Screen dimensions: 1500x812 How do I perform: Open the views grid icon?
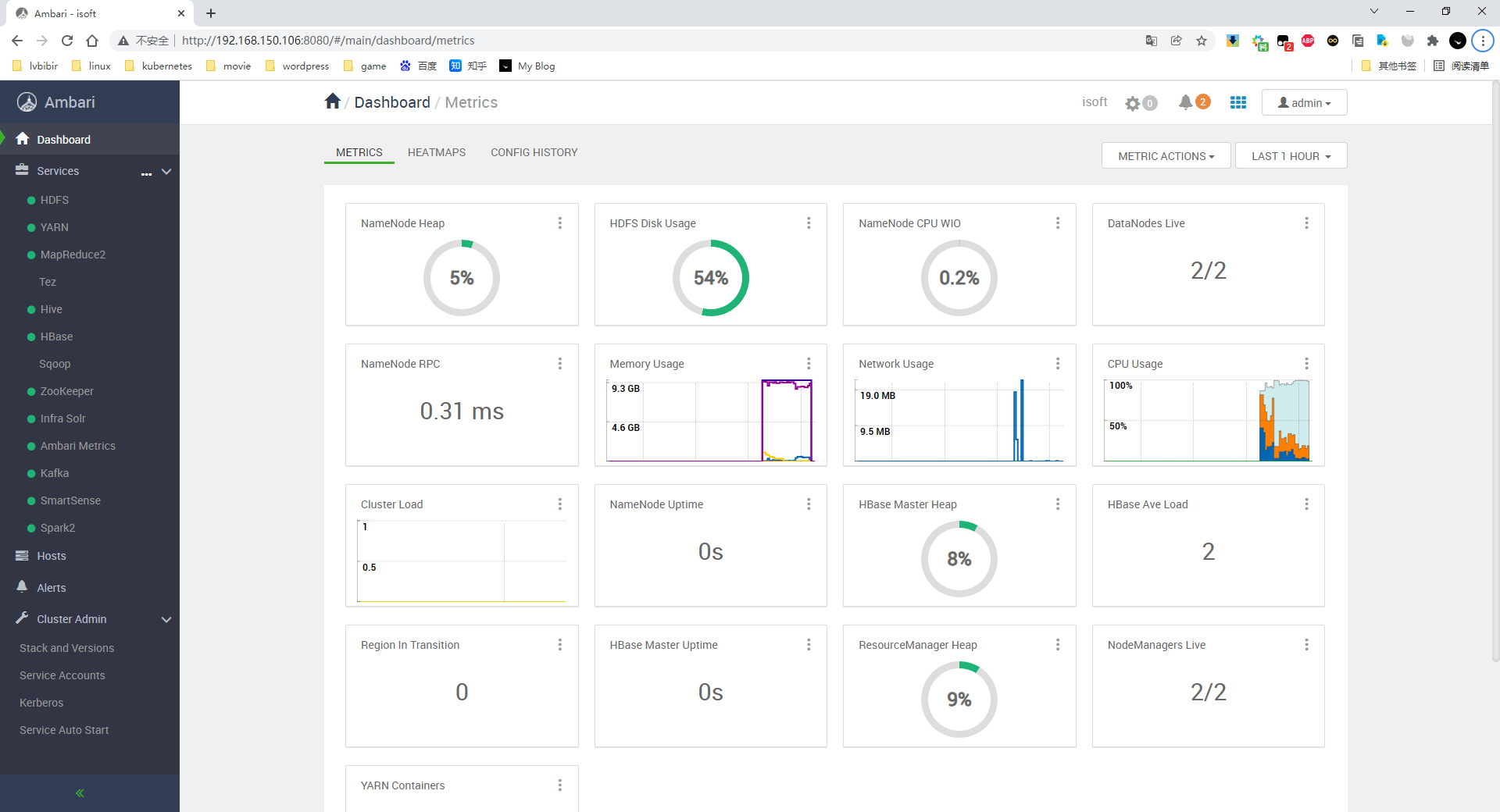click(1237, 102)
